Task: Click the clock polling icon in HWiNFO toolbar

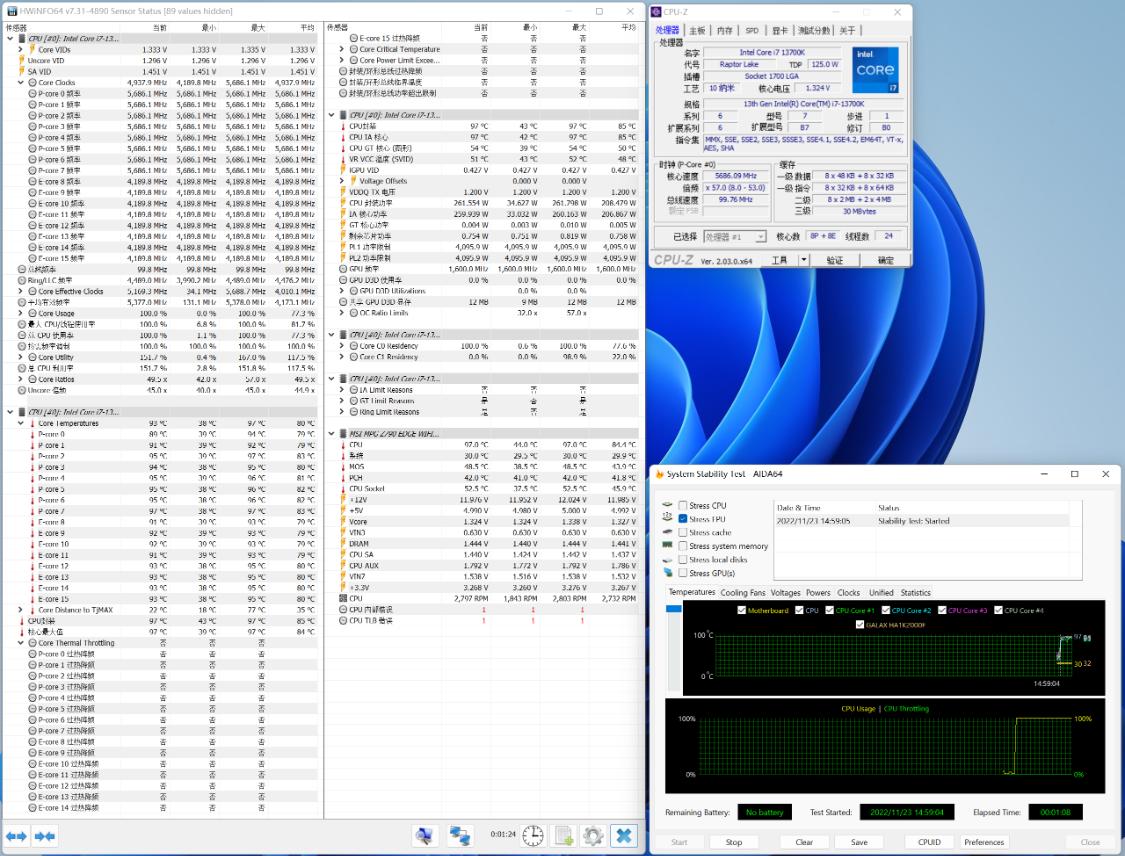Action: (532, 836)
